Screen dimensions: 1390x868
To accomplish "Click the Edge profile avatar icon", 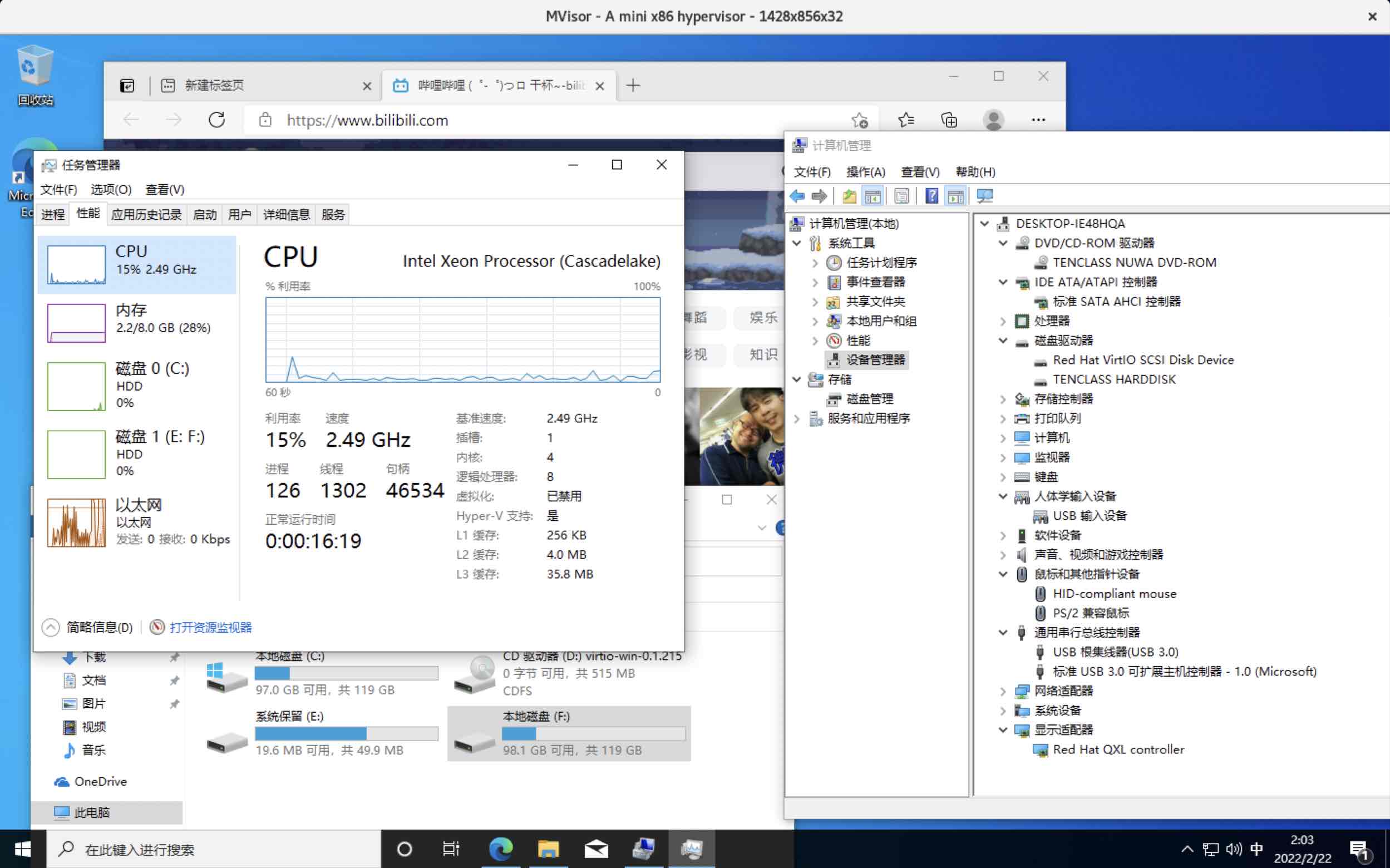I will point(993,120).
